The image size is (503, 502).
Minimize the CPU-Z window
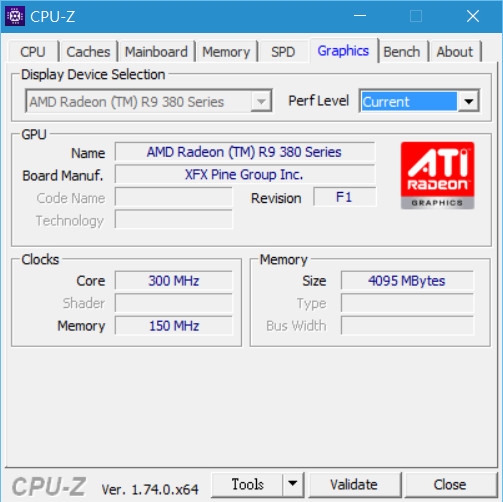click(360, 16)
